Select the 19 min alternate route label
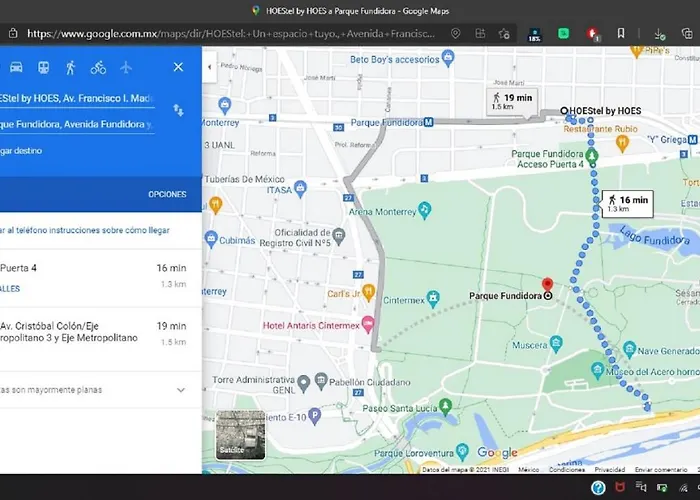 (512, 101)
